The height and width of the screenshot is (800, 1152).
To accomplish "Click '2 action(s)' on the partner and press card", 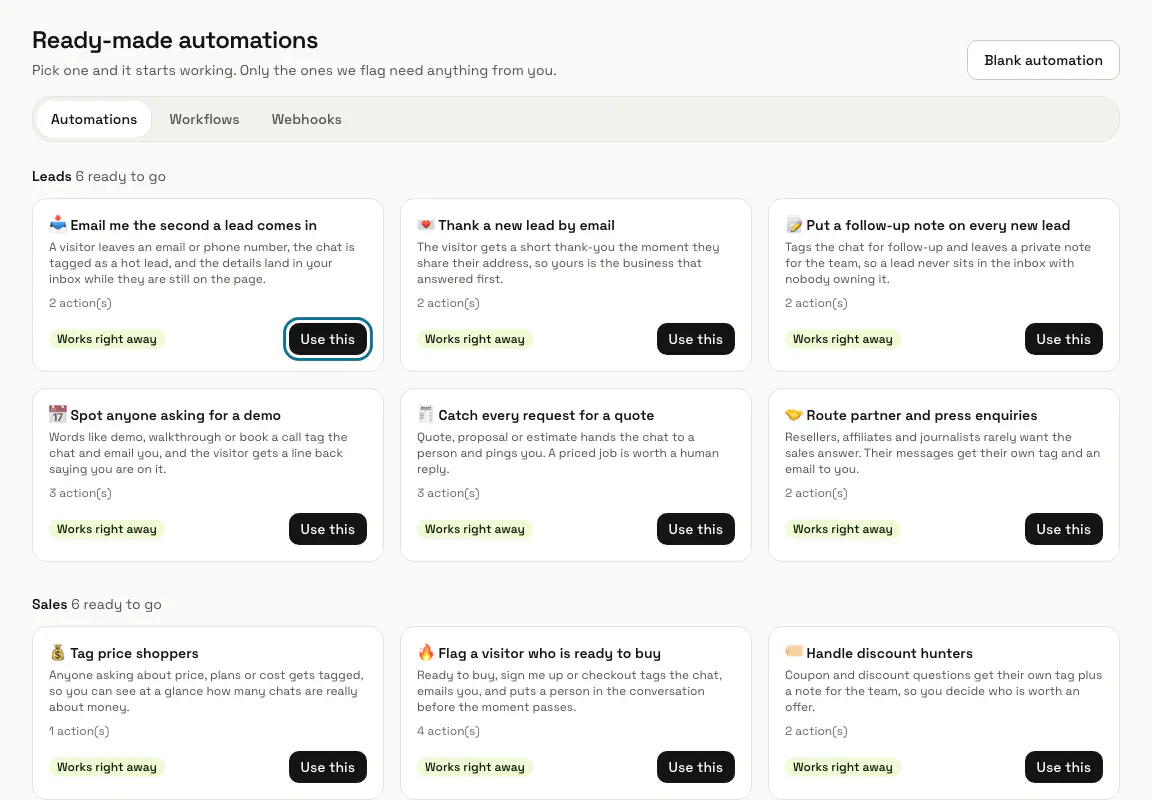I will pos(816,493).
